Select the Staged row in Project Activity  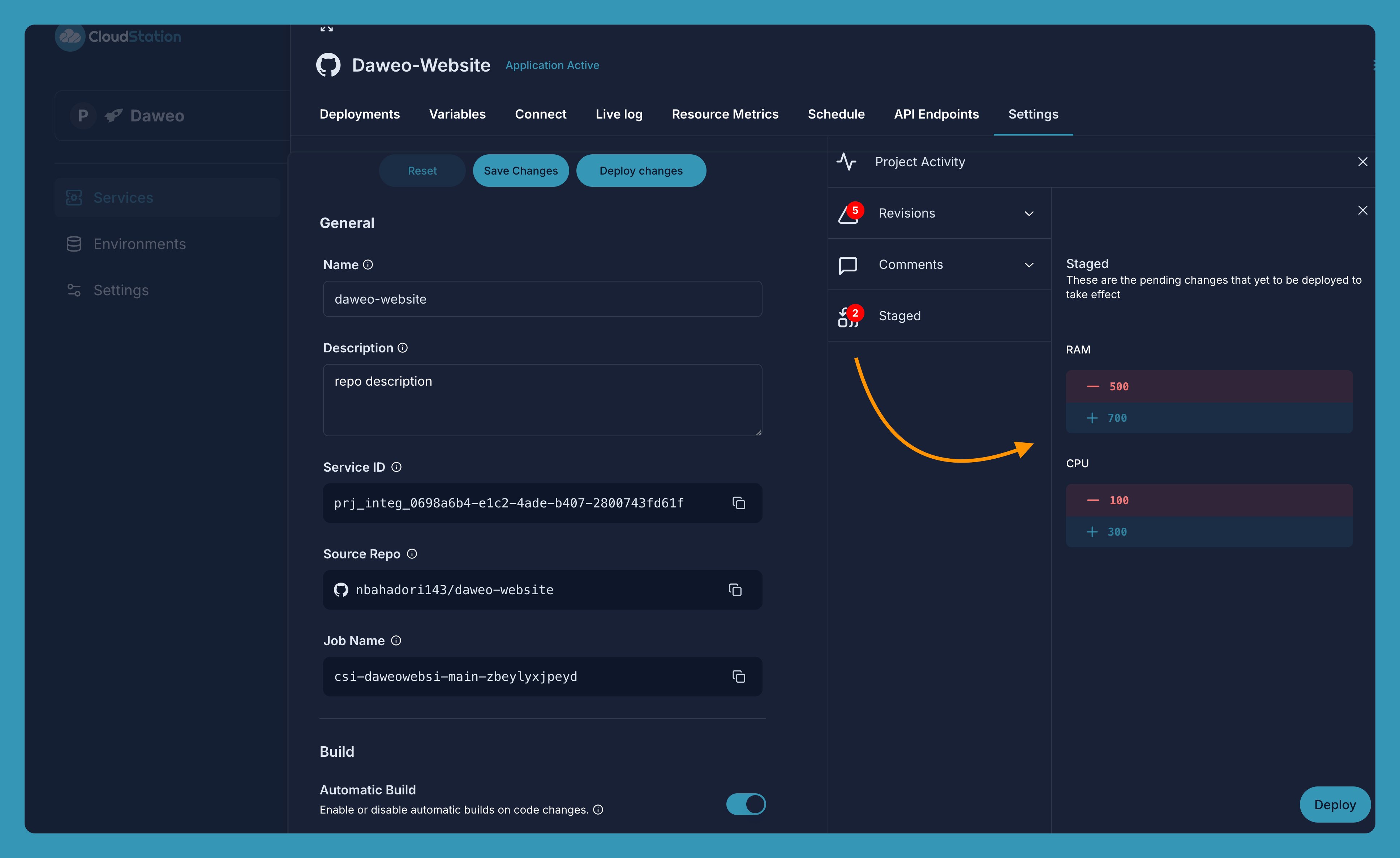pyautogui.click(x=940, y=316)
